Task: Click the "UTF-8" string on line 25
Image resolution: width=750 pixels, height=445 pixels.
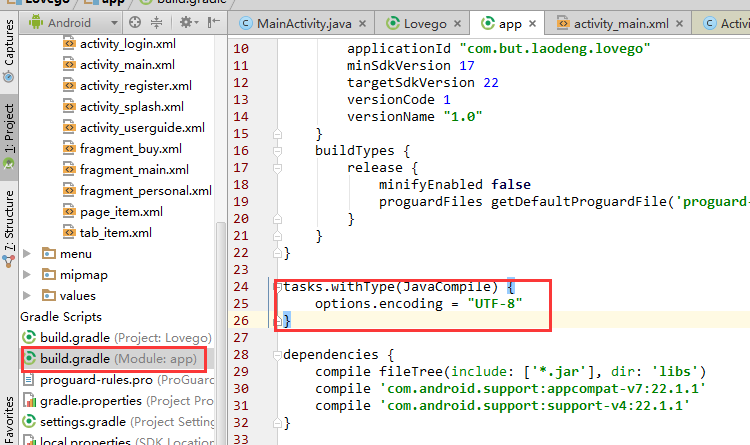Action: click(495, 304)
